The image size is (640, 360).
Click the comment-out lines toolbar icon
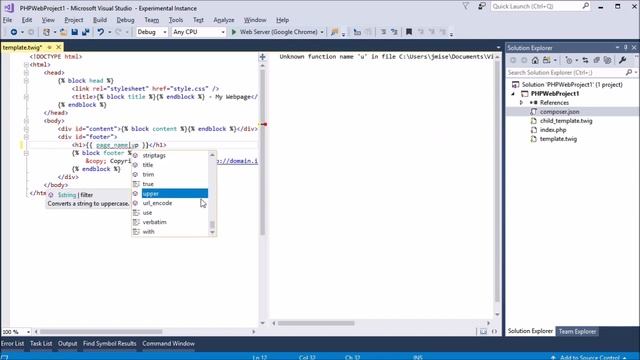(383, 32)
